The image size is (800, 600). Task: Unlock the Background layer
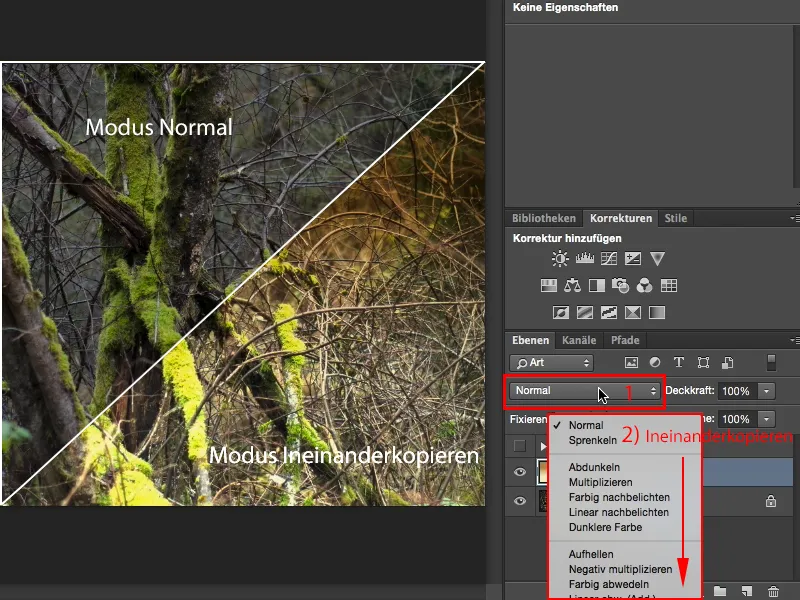770,501
